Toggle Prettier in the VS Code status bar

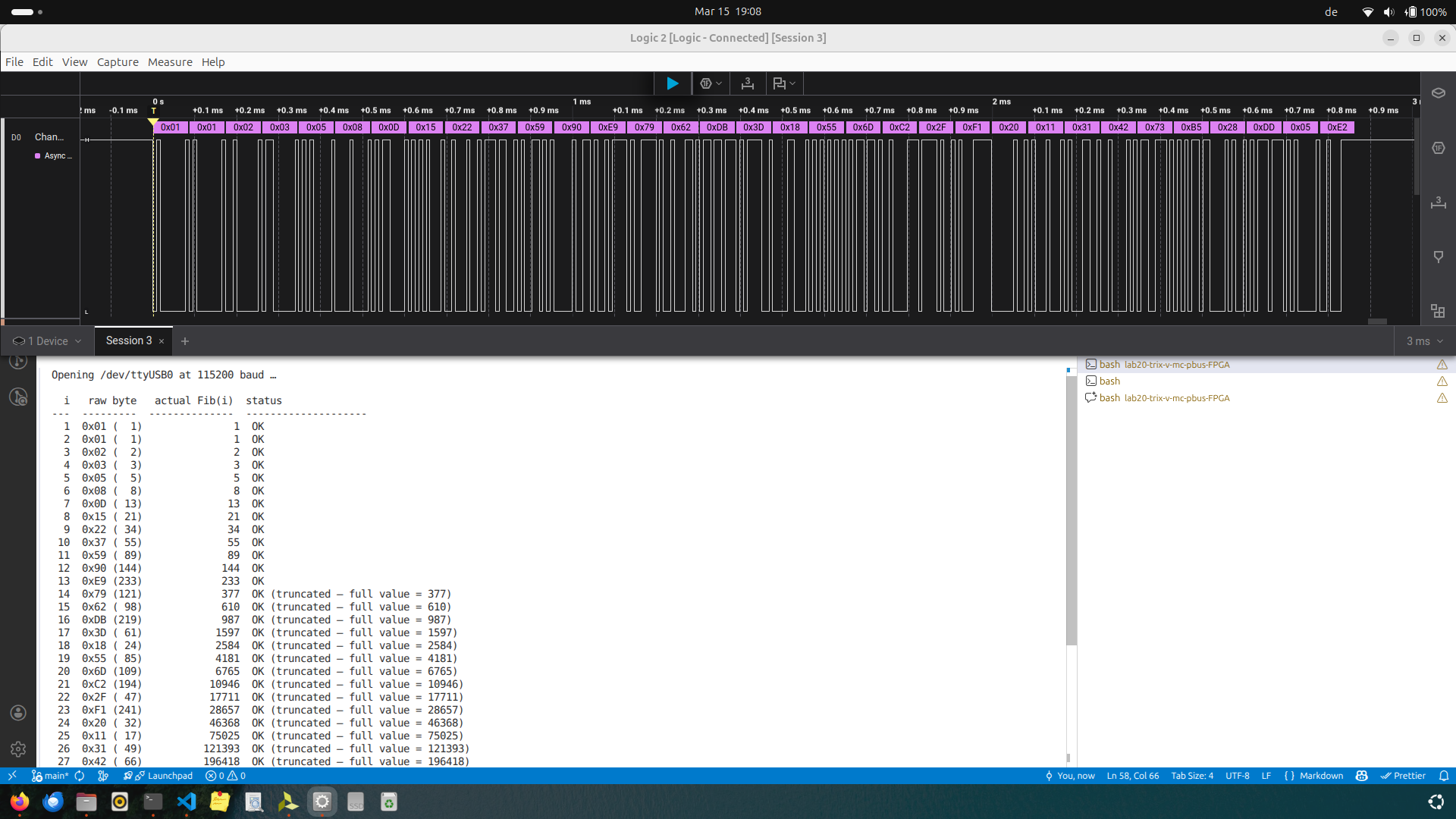1404,776
